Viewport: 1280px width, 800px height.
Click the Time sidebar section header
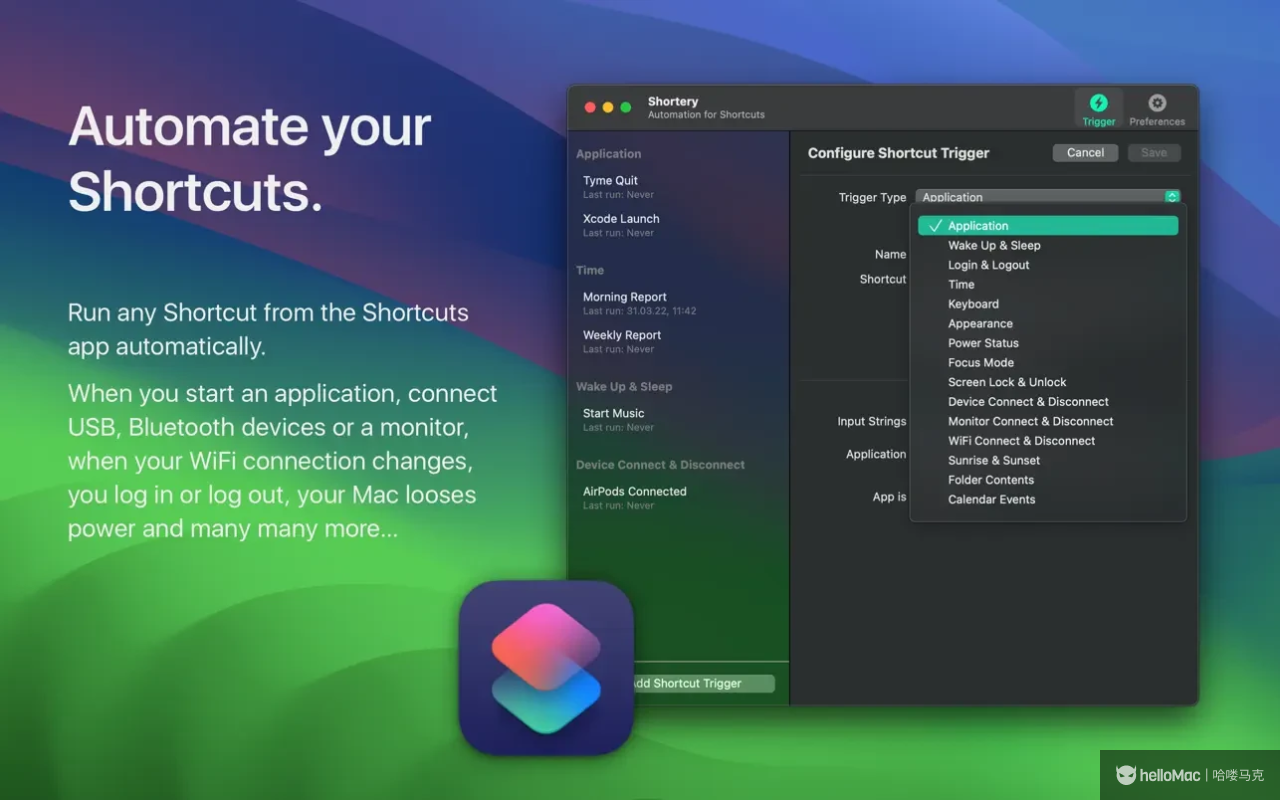coord(590,270)
